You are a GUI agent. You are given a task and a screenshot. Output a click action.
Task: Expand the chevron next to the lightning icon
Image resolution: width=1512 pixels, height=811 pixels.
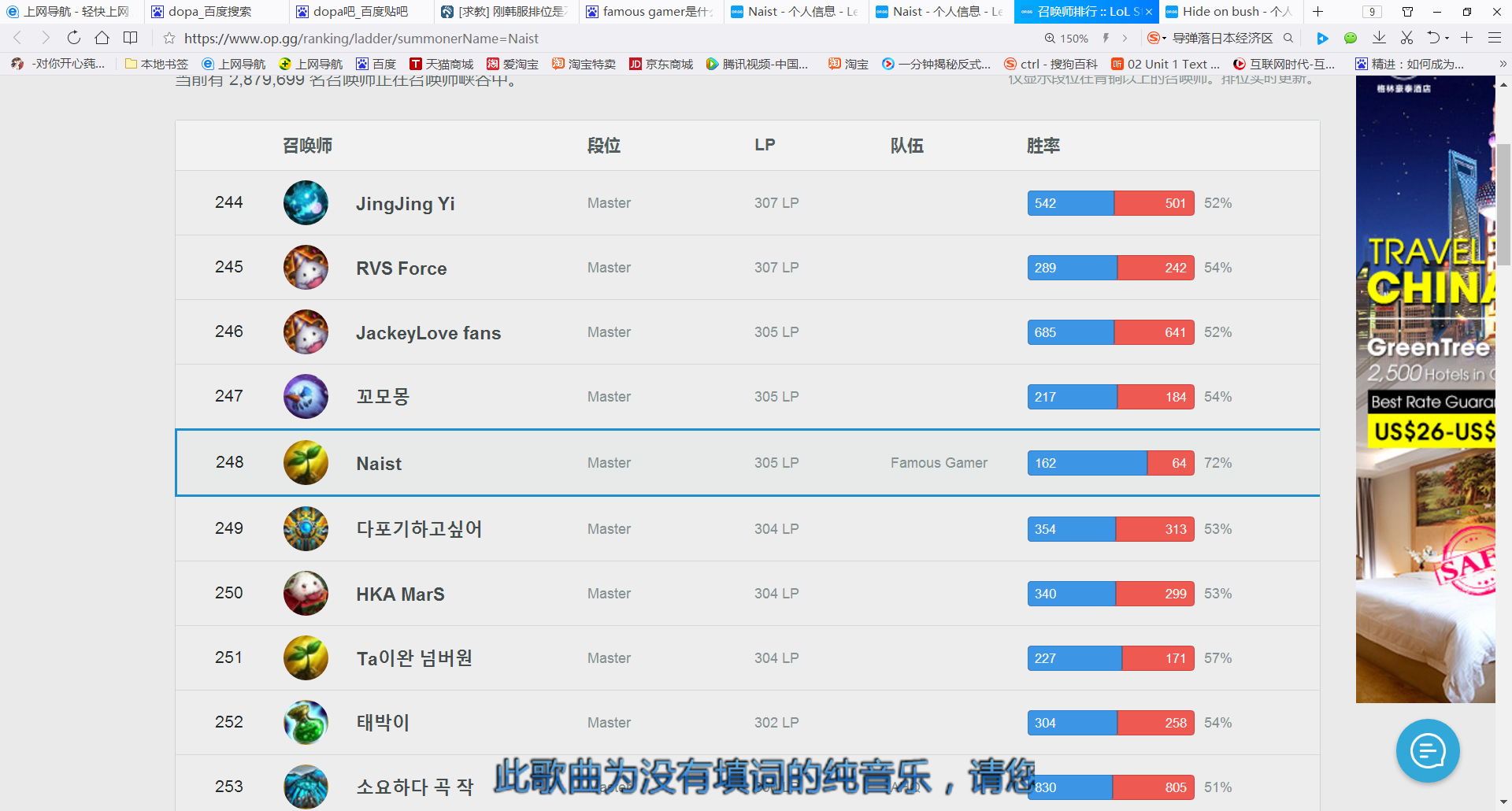tap(1125, 38)
